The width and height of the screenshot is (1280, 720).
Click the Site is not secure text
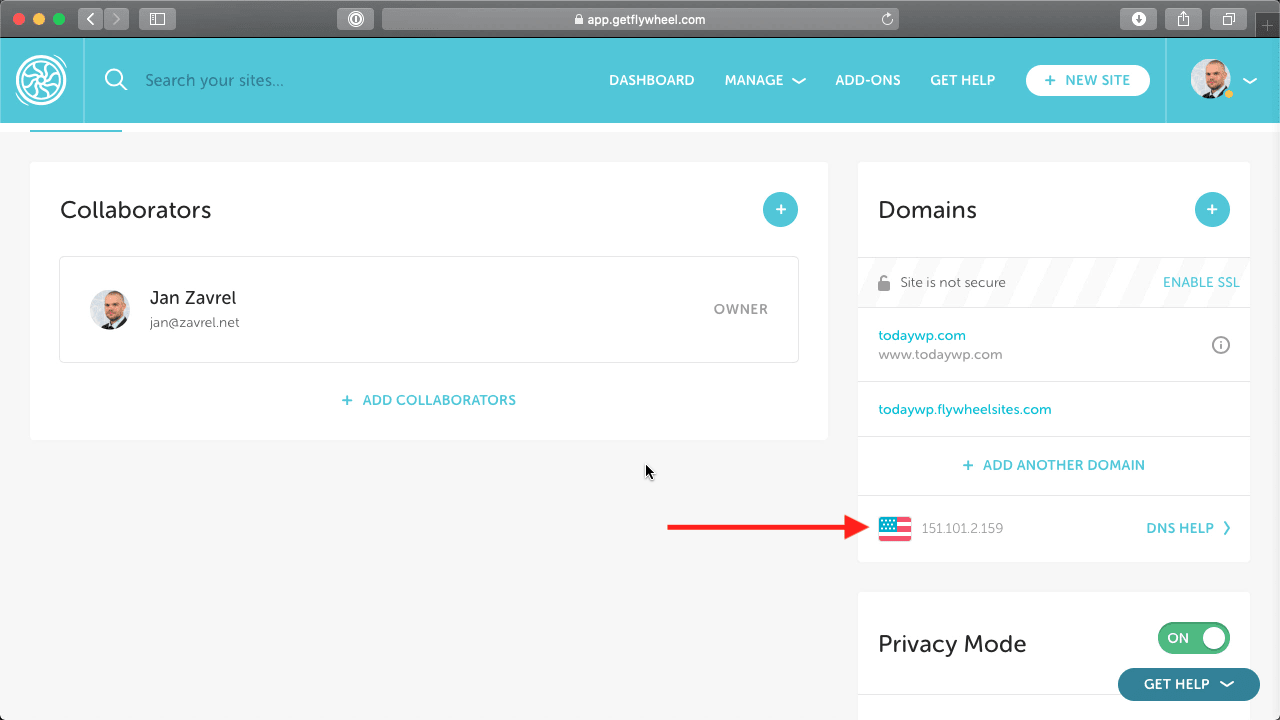[953, 283]
